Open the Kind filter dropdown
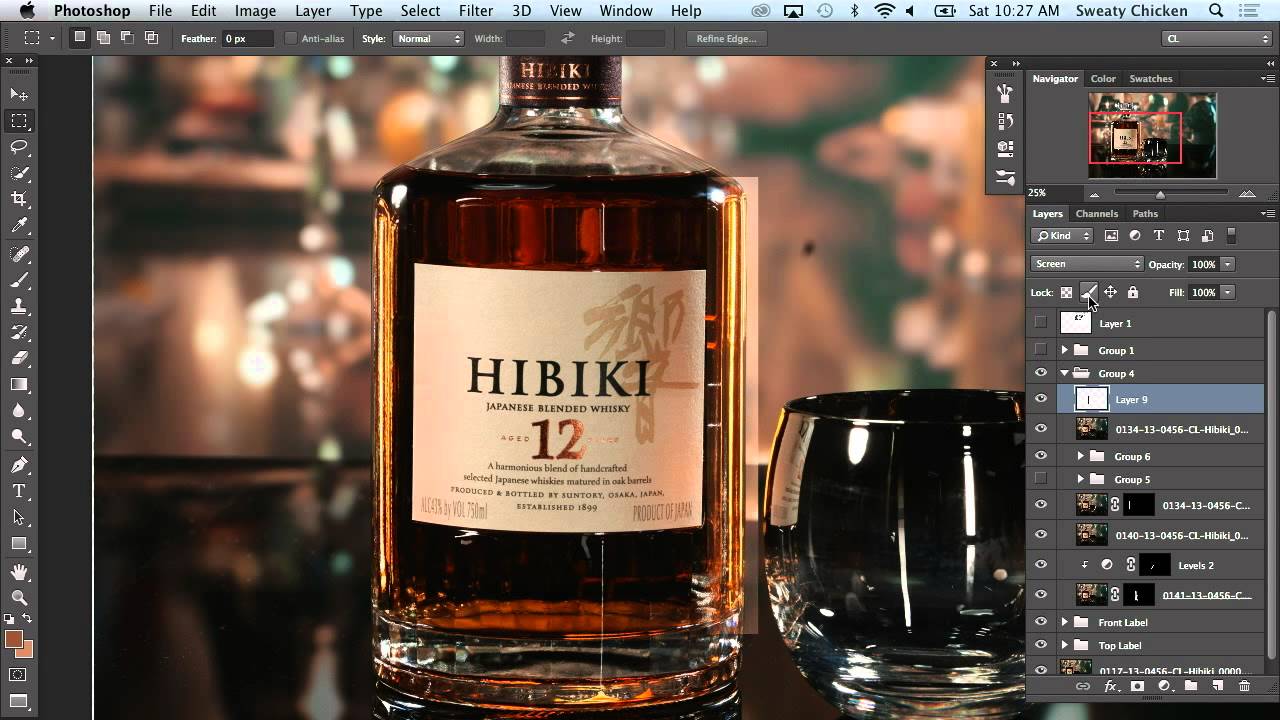 [x=1062, y=236]
